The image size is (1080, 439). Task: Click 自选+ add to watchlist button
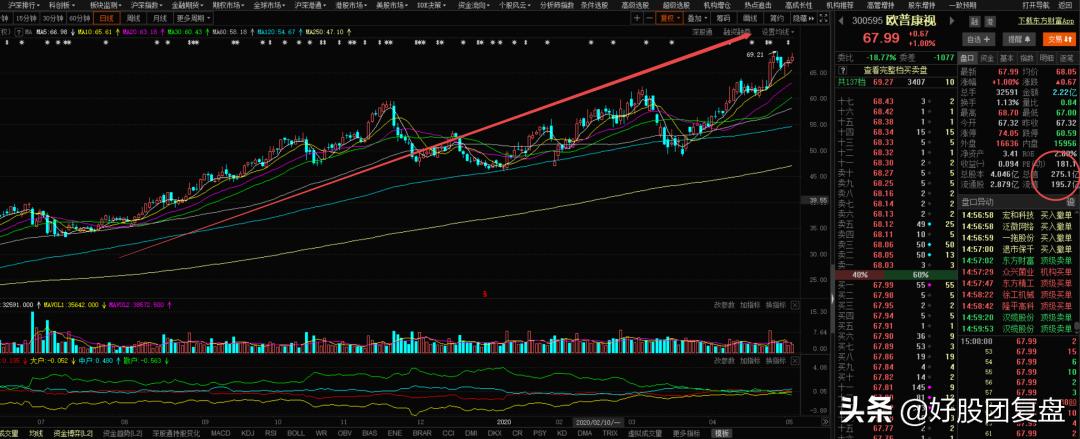tap(980, 39)
